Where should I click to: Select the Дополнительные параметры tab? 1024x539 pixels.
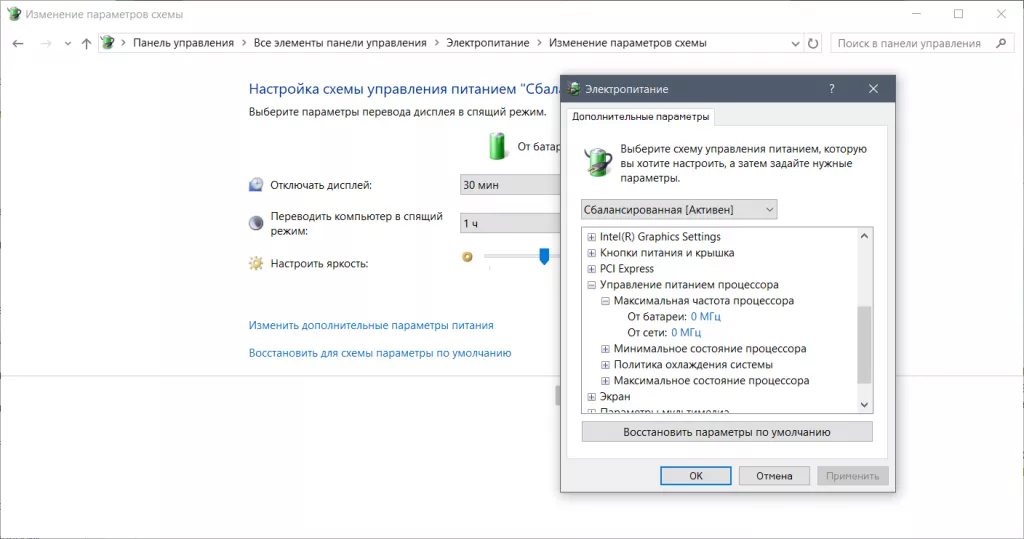[641, 116]
